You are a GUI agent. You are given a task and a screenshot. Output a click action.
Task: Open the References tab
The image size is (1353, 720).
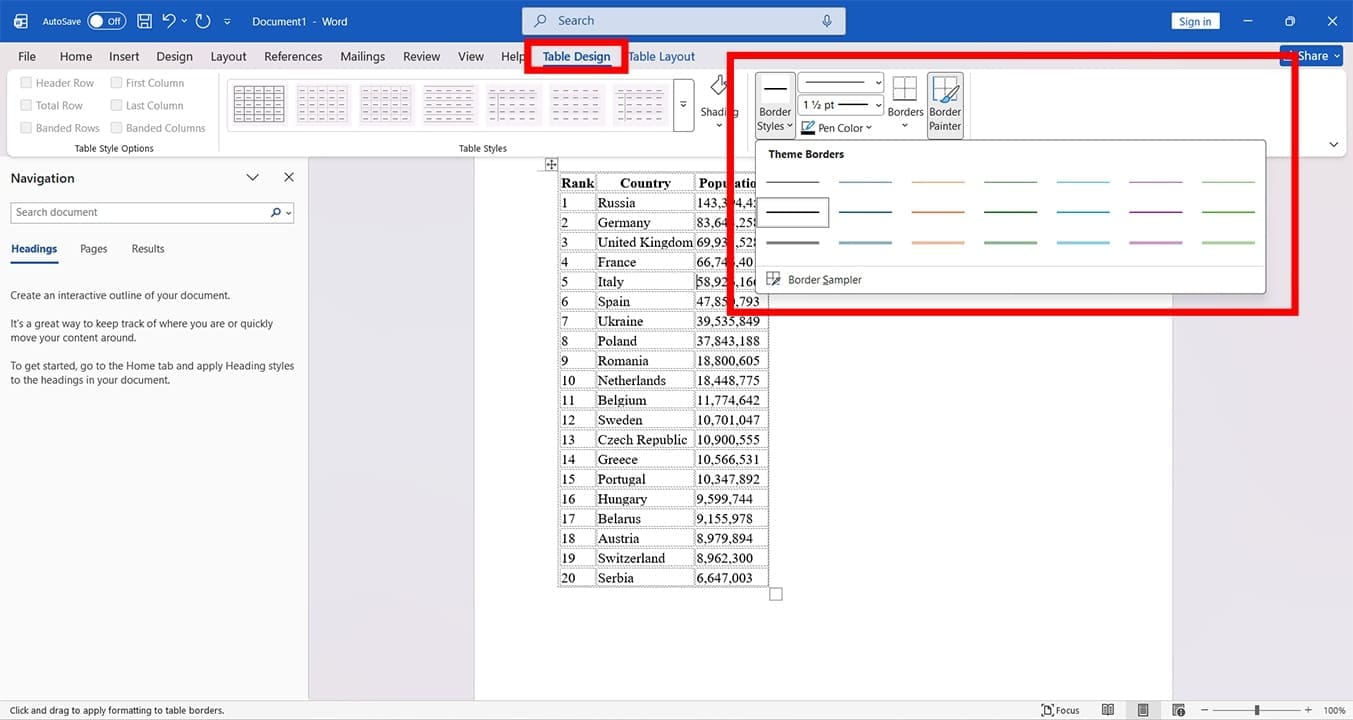(x=293, y=57)
